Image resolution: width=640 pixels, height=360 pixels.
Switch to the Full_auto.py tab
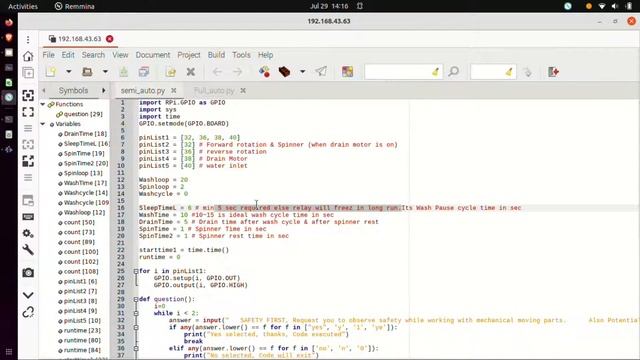[214, 91]
